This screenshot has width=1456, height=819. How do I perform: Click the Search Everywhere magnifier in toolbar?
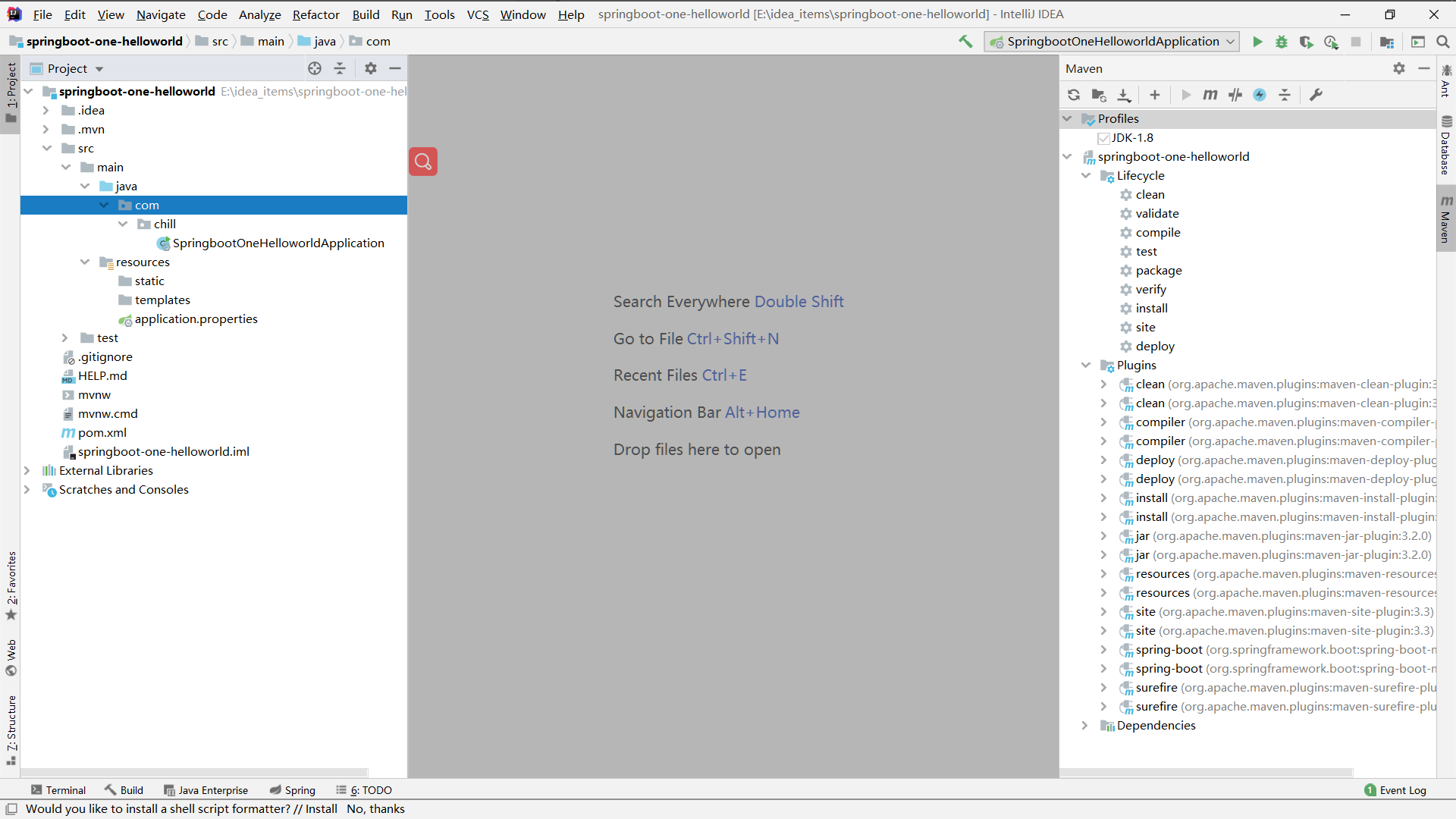click(1442, 42)
